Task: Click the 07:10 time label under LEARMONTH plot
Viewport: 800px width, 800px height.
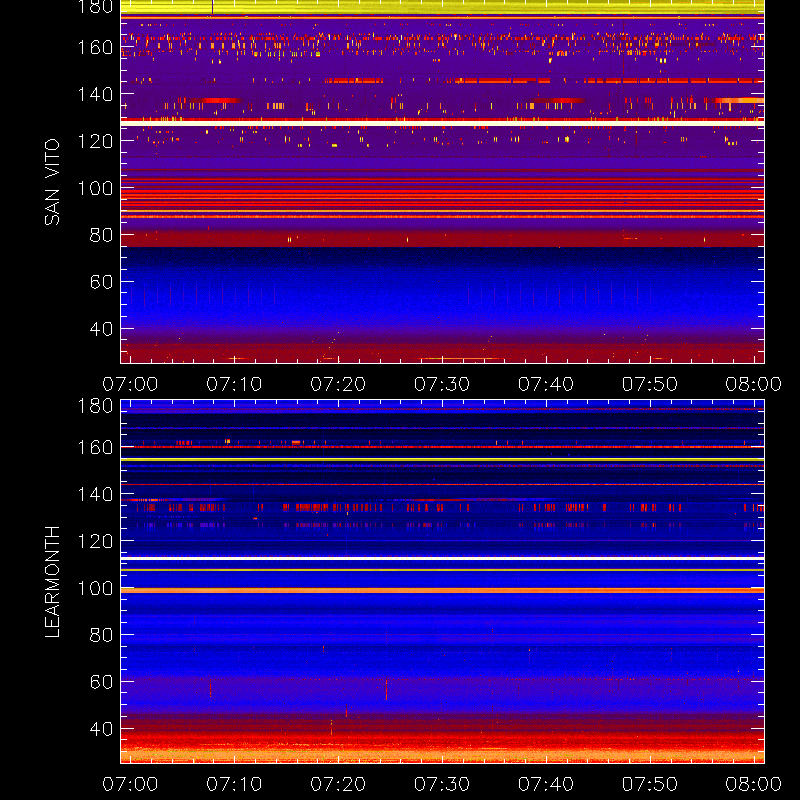Action: pyautogui.click(x=234, y=784)
